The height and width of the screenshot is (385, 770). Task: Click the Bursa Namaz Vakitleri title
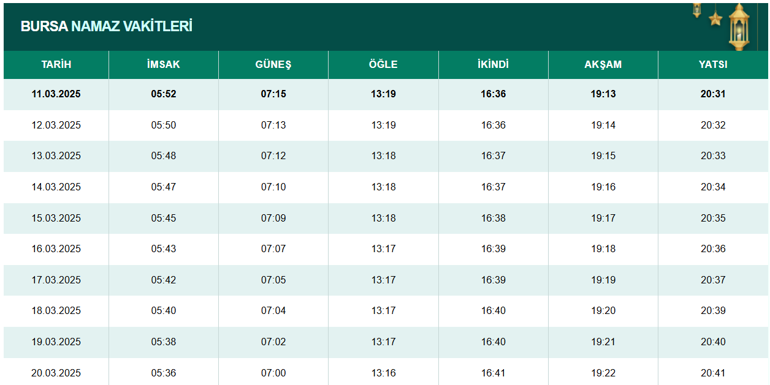(106, 27)
